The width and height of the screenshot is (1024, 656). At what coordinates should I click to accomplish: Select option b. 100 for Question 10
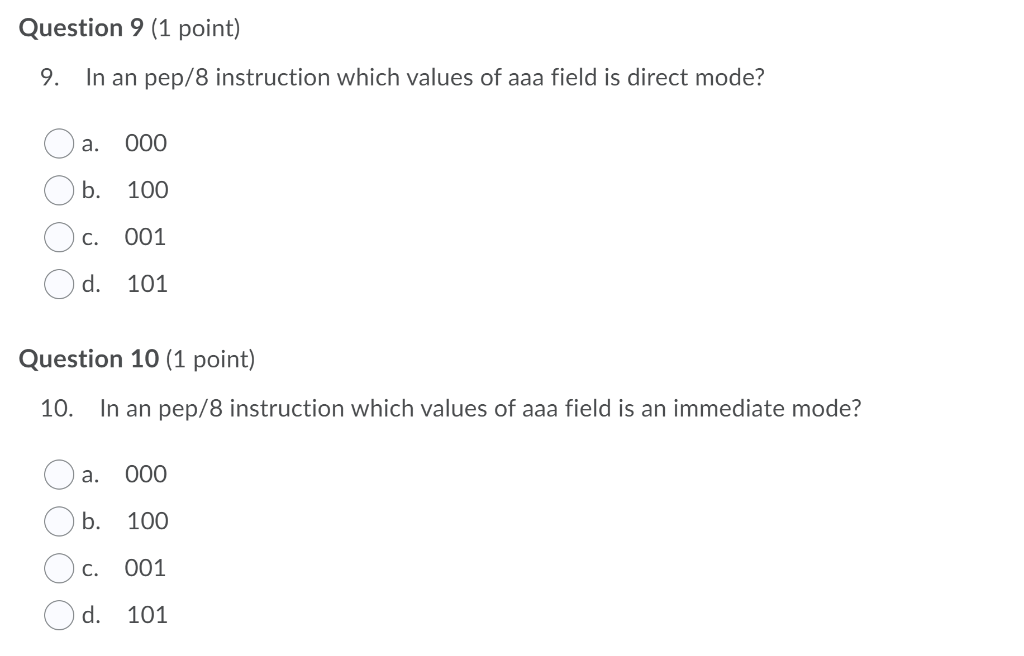[59, 521]
